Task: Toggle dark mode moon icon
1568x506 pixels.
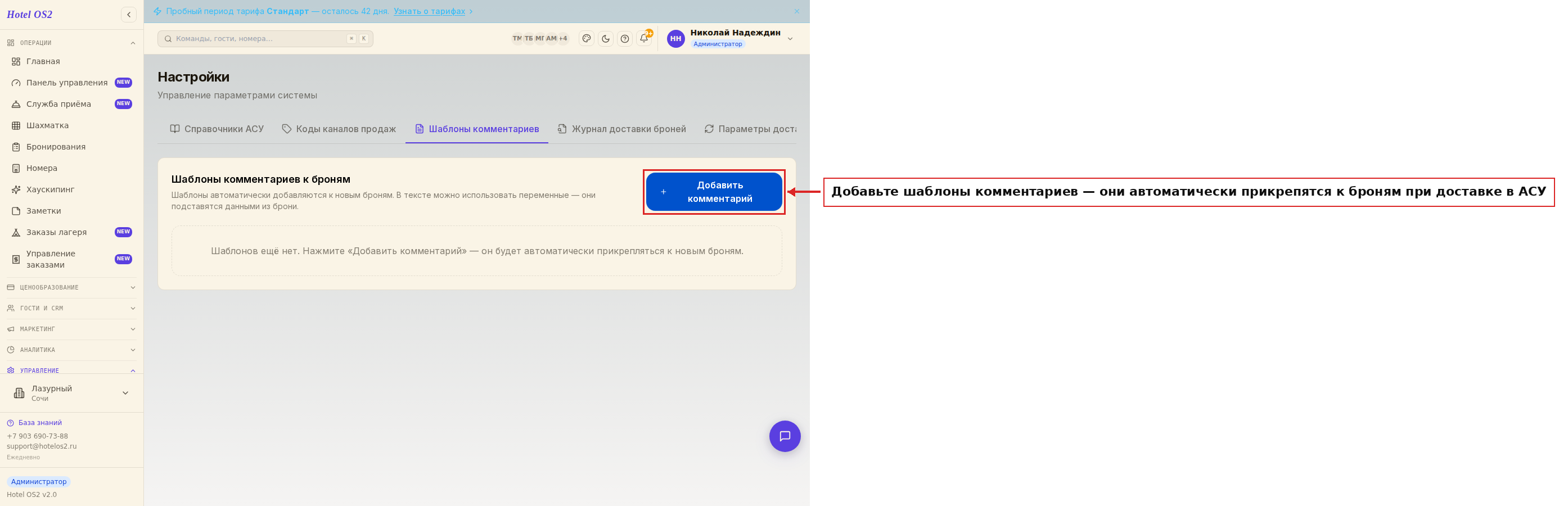Action: tap(606, 38)
